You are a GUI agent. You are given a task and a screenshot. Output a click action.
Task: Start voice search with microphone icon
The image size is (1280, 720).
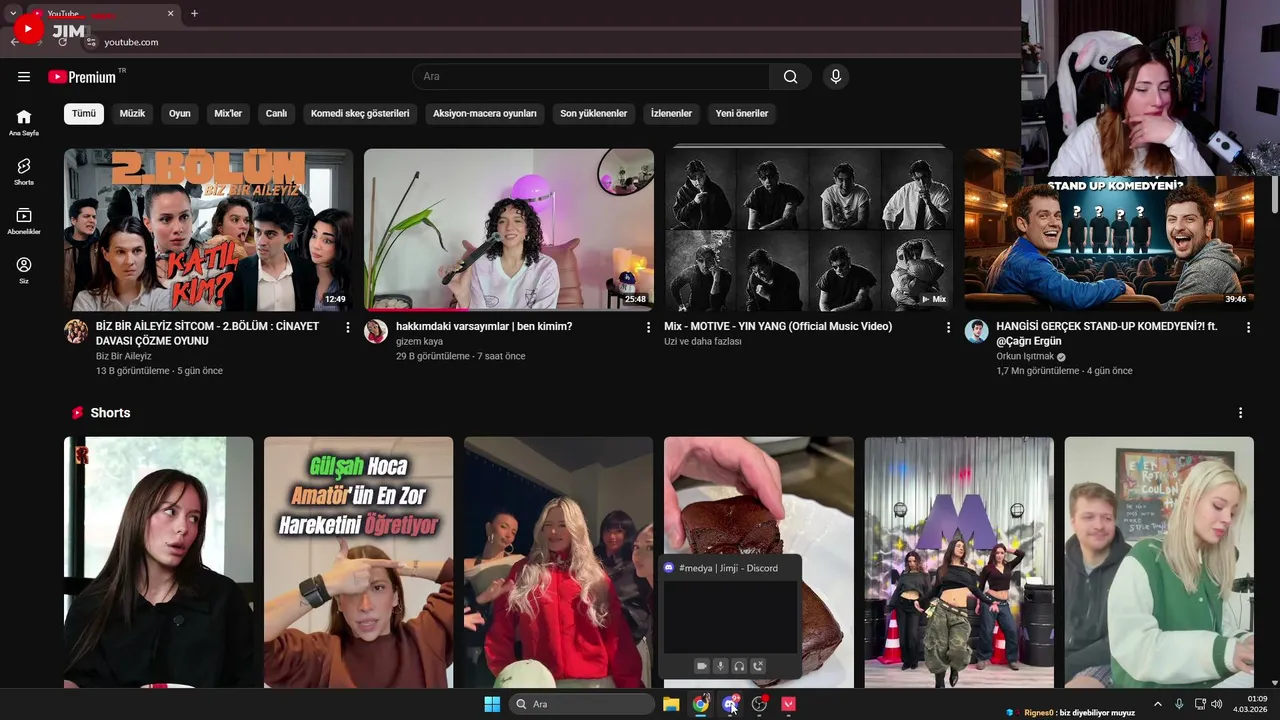pyautogui.click(x=836, y=77)
